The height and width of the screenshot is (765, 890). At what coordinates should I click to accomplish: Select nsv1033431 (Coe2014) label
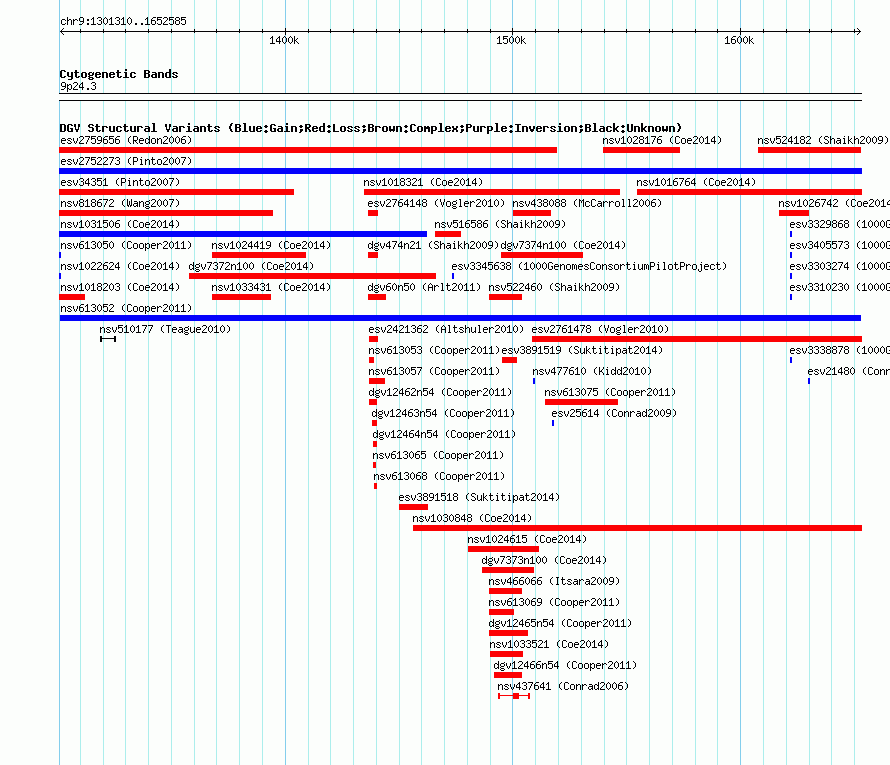(x=271, y=287)
